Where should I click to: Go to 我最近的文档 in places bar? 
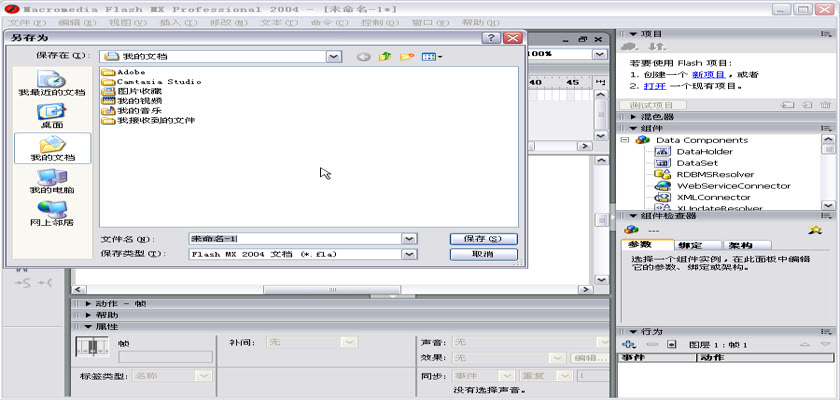point(52,83)
